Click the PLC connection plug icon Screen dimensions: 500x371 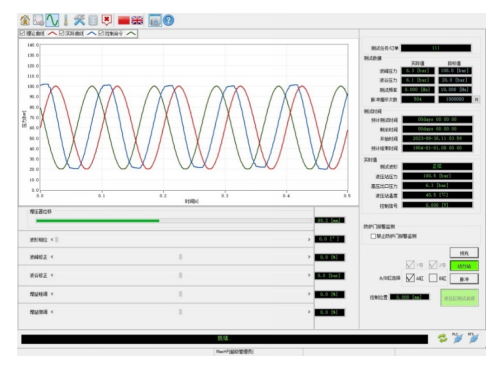coord(457,338)
